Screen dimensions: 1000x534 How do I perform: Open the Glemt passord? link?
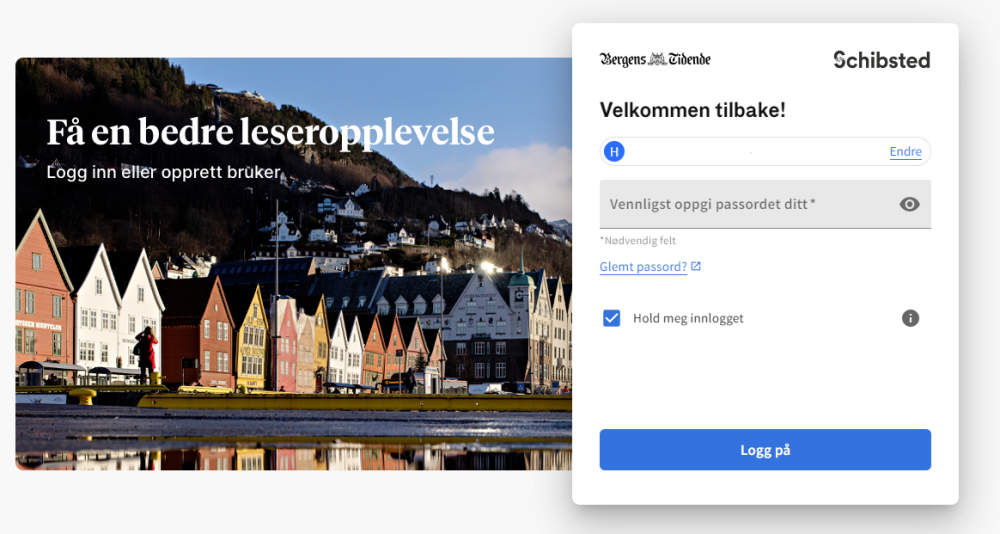(x=643, y=267)
